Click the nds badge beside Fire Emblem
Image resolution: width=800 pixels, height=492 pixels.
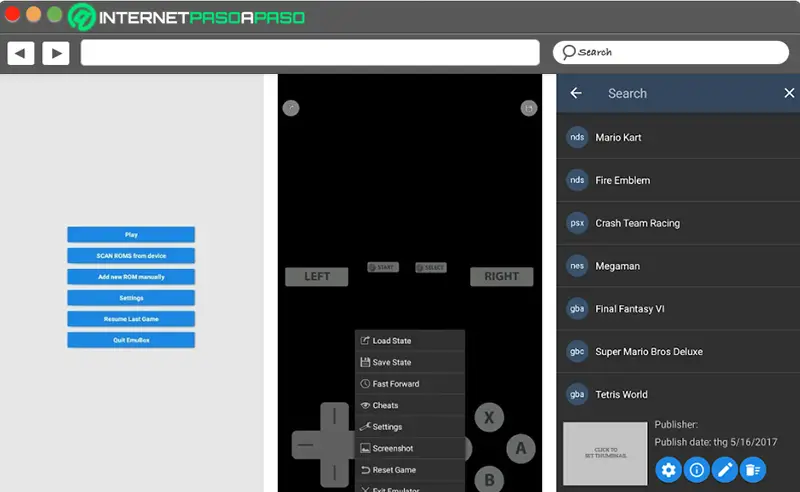point(577,180)
